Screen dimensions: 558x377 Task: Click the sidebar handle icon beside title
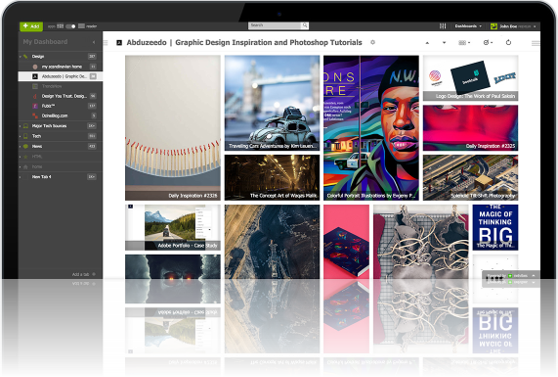click(x=106, y=43)
